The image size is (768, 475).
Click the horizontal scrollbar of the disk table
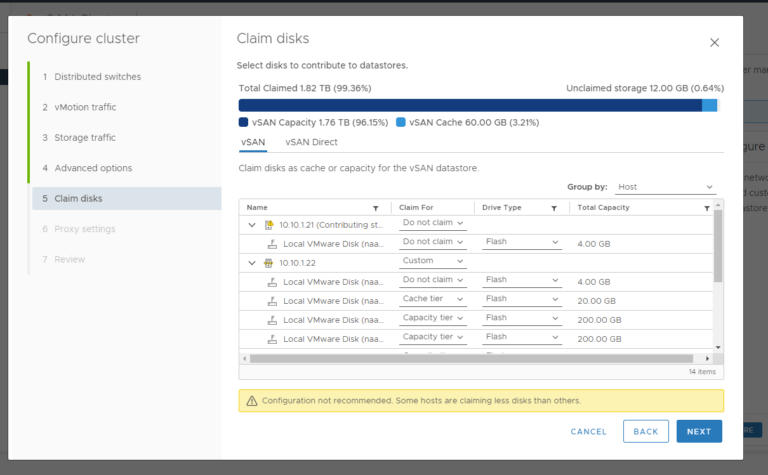click(x=471, y=359)
